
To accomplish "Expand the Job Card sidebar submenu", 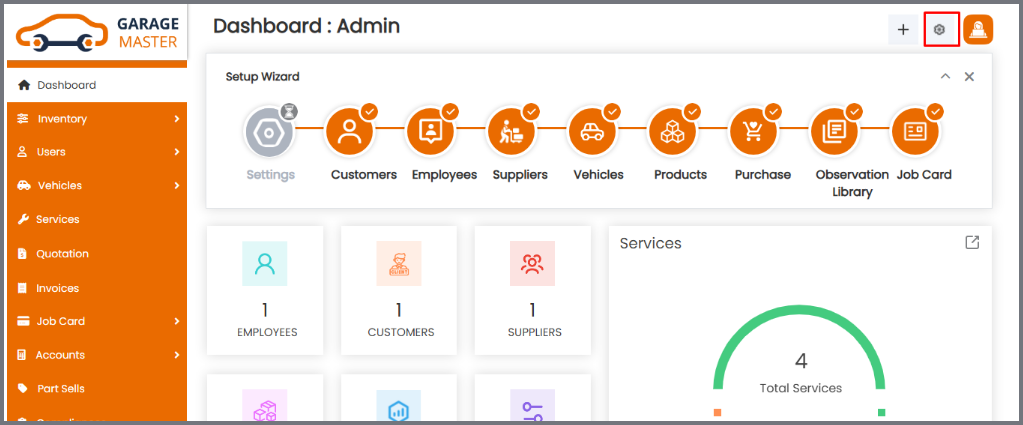I will (96, 321).
